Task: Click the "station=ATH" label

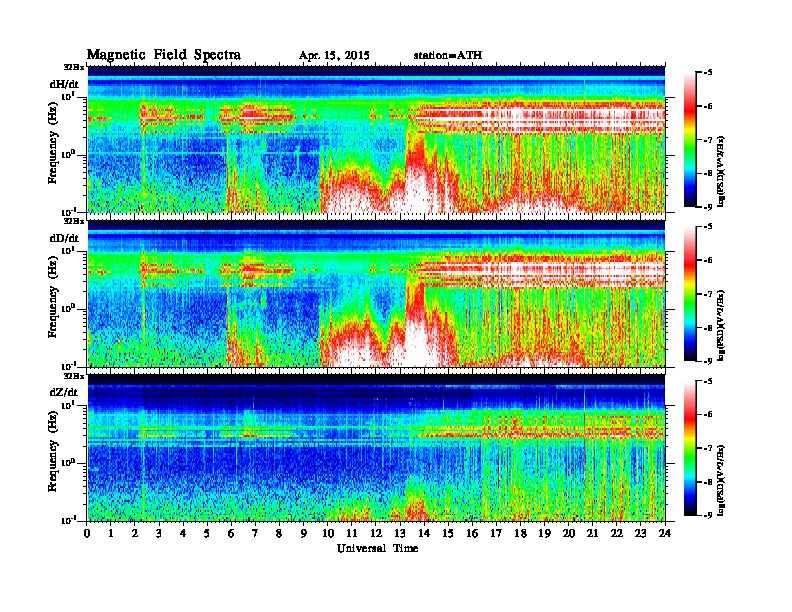Action: [x=448, y=56]
